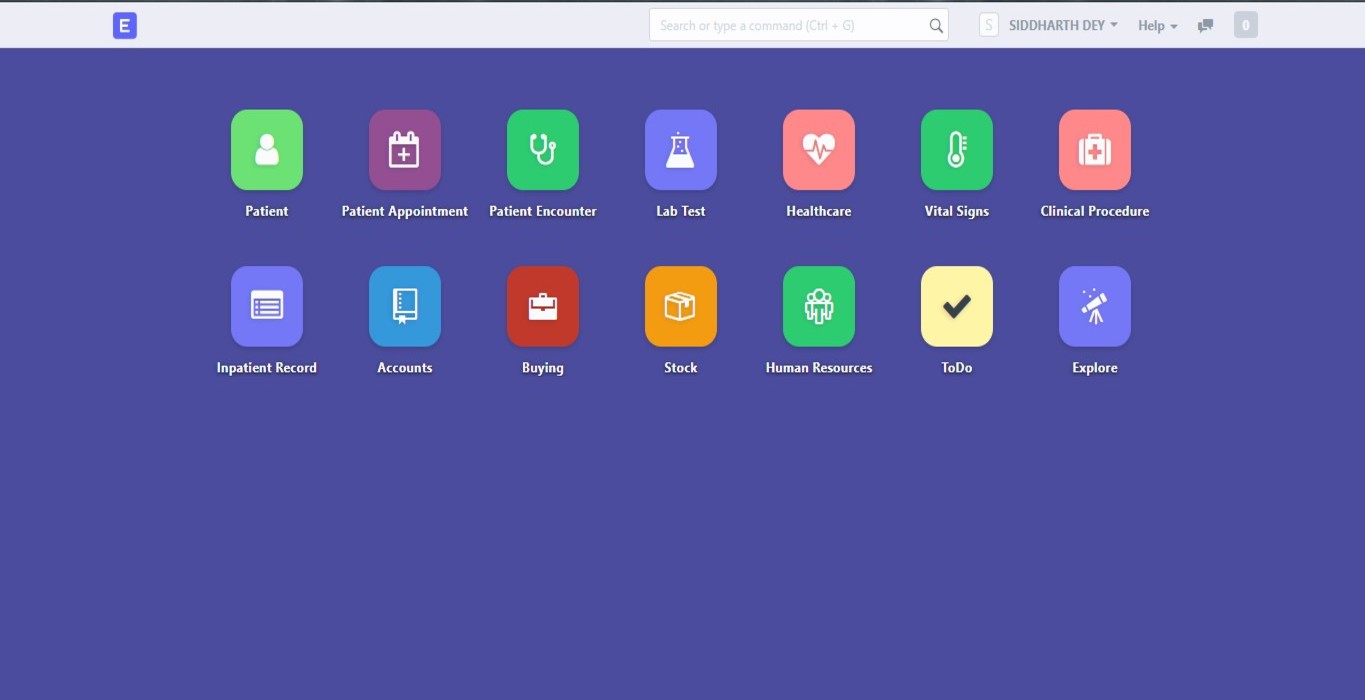This screenshot has height=700, width=1365.
Task: Open the Lab Test flask icon
Action: click(x=680, y=150)
